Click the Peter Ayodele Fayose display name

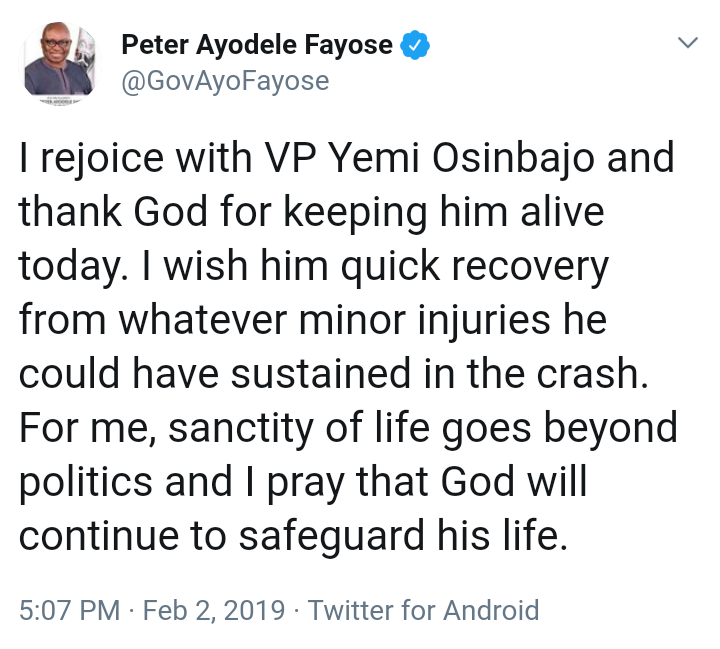tap(258, 45)
